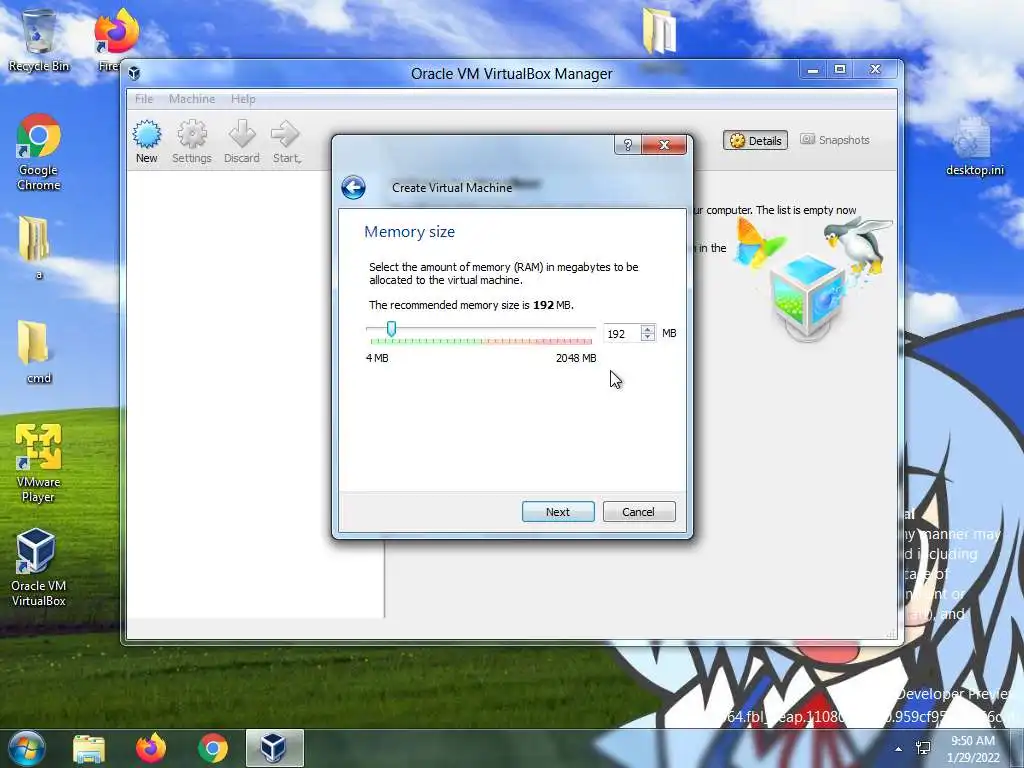
Task: Click the 'Create Virtual Machine' title text
Action: point(452,188)
